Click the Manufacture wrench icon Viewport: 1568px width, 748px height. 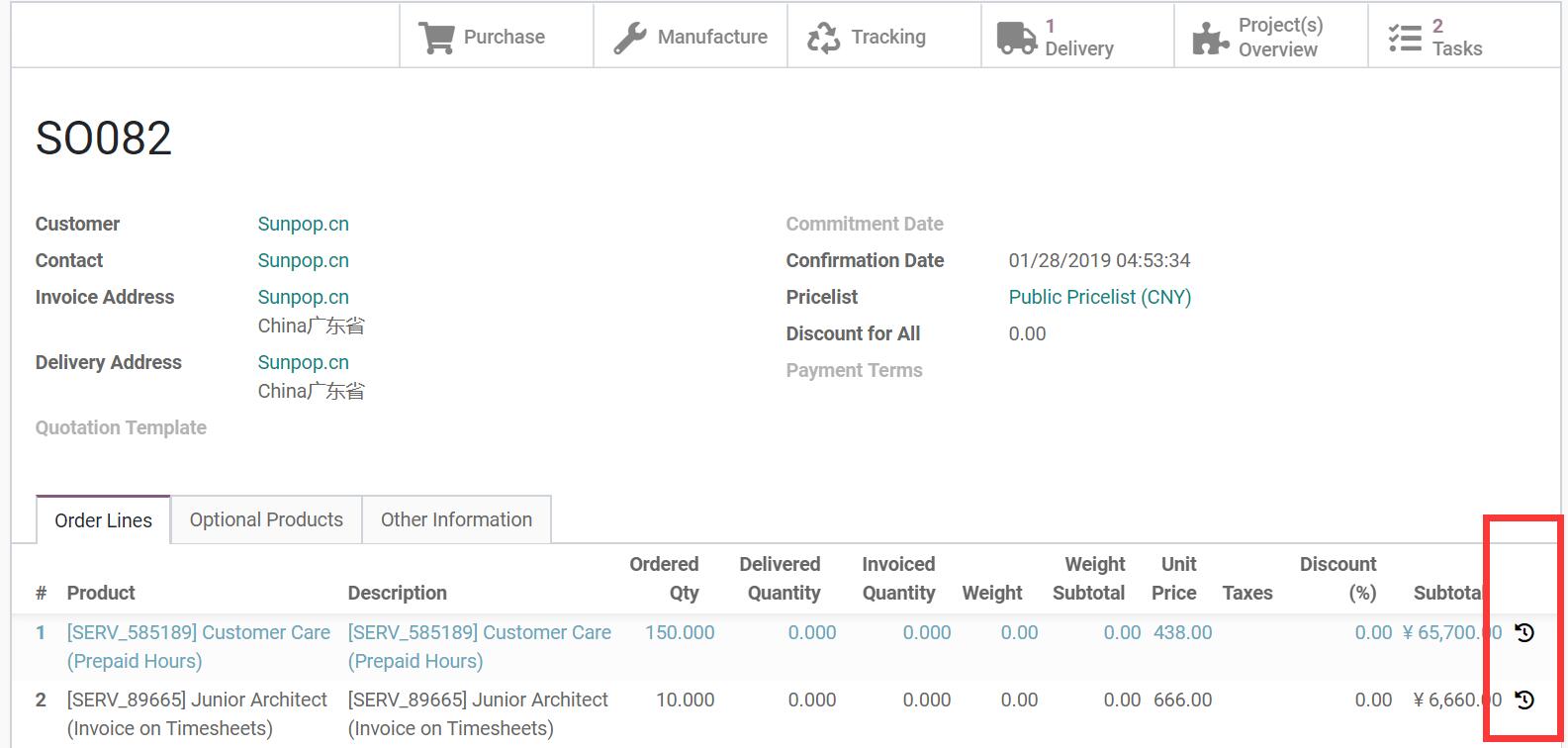[x=629, y=38]
